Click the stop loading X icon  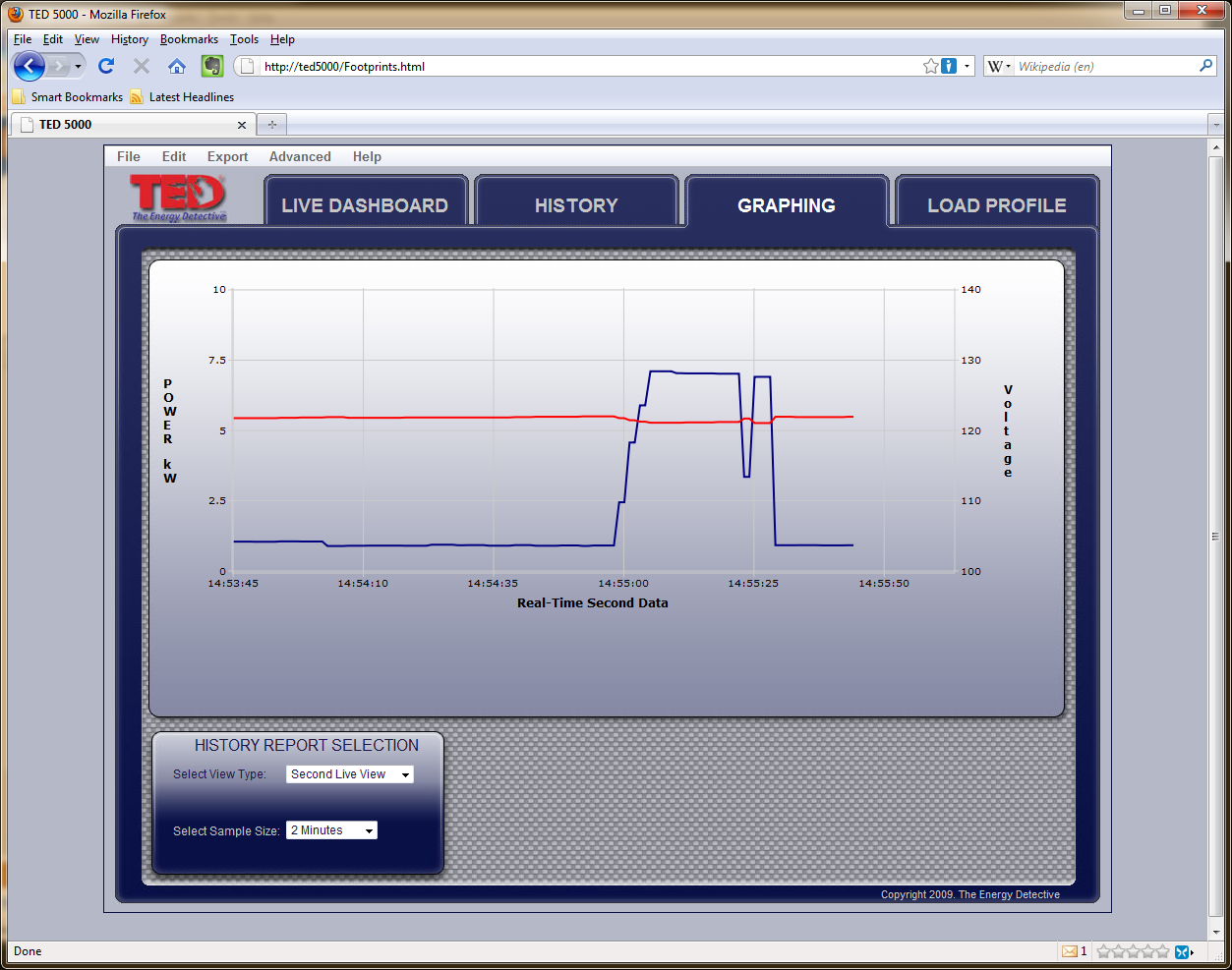coord(142,66)
